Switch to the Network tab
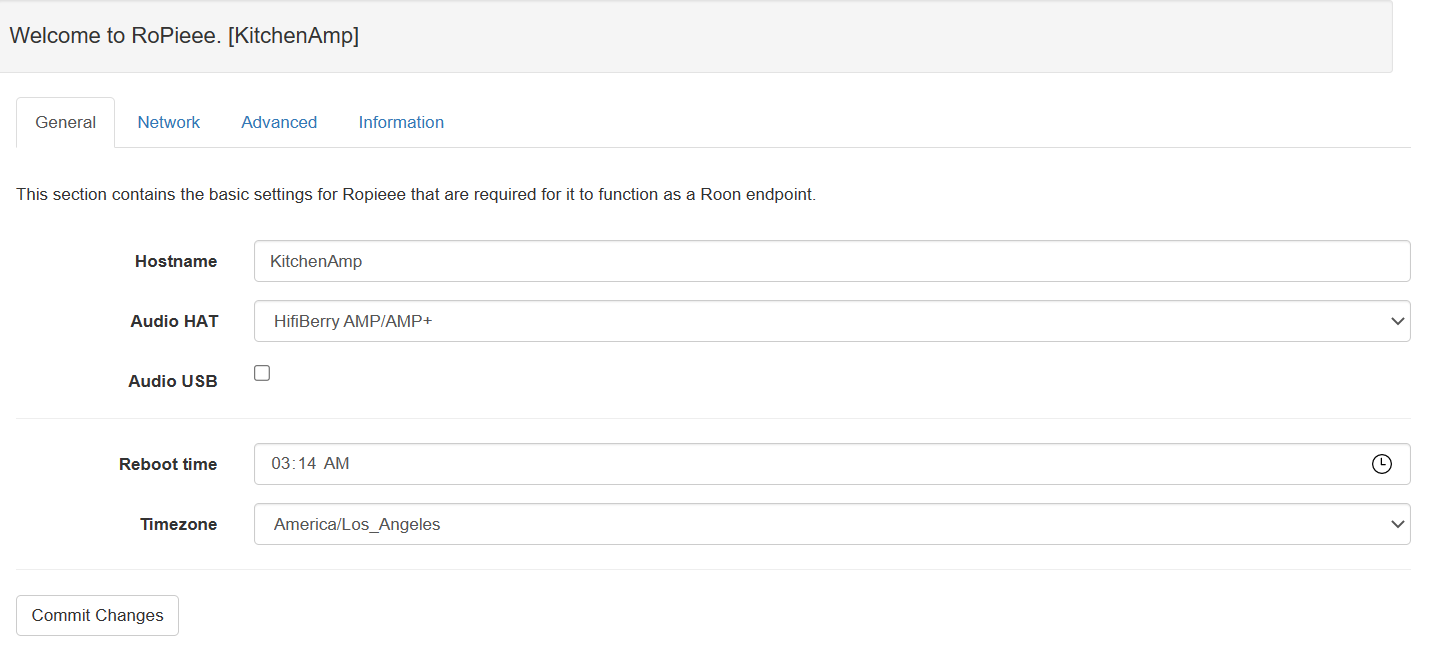1433x655 pixels. coord(168,121)
